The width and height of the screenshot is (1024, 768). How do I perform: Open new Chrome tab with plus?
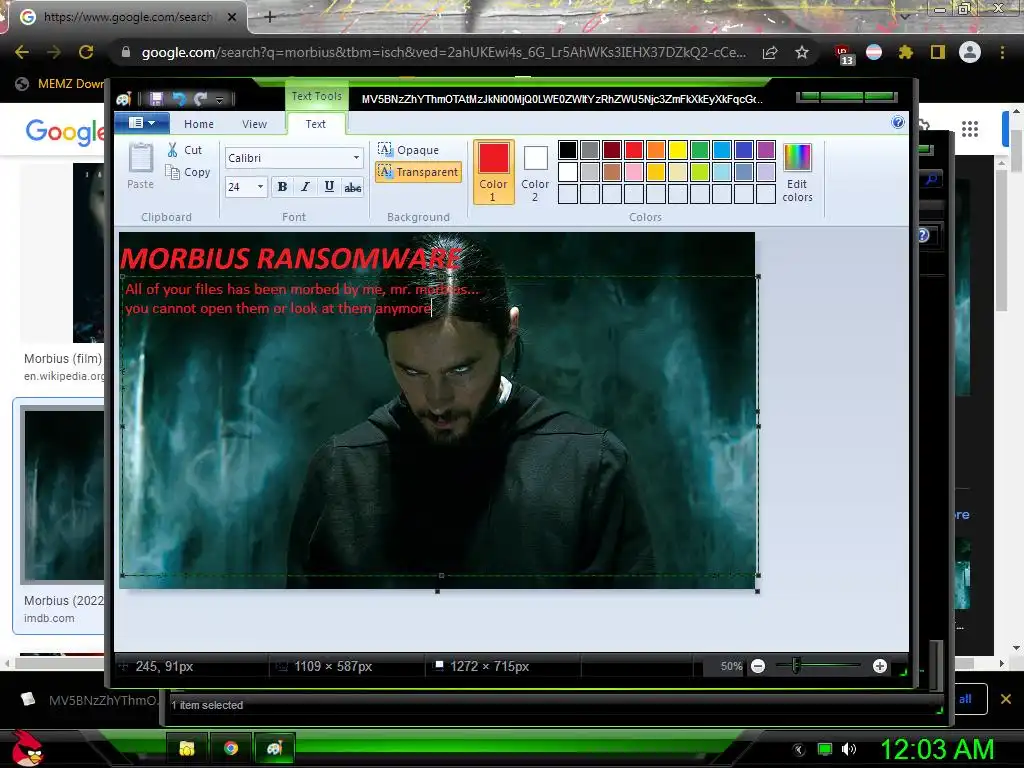click(269, 17)
